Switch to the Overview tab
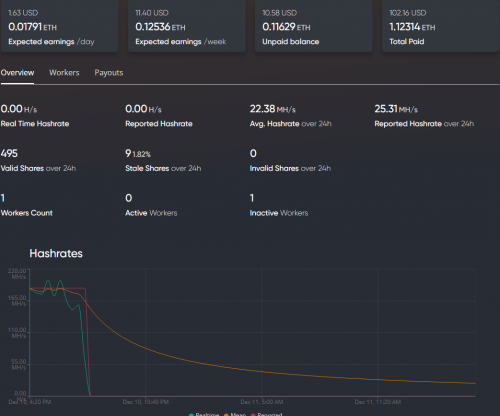This screenshot has width=500, height=416. [x=17, y=73]
